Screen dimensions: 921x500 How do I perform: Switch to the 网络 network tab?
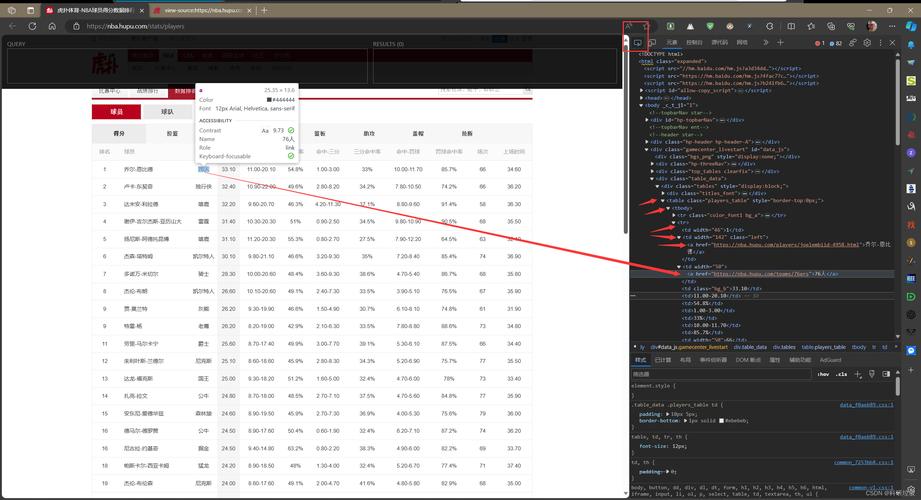[x=742, y=42]
